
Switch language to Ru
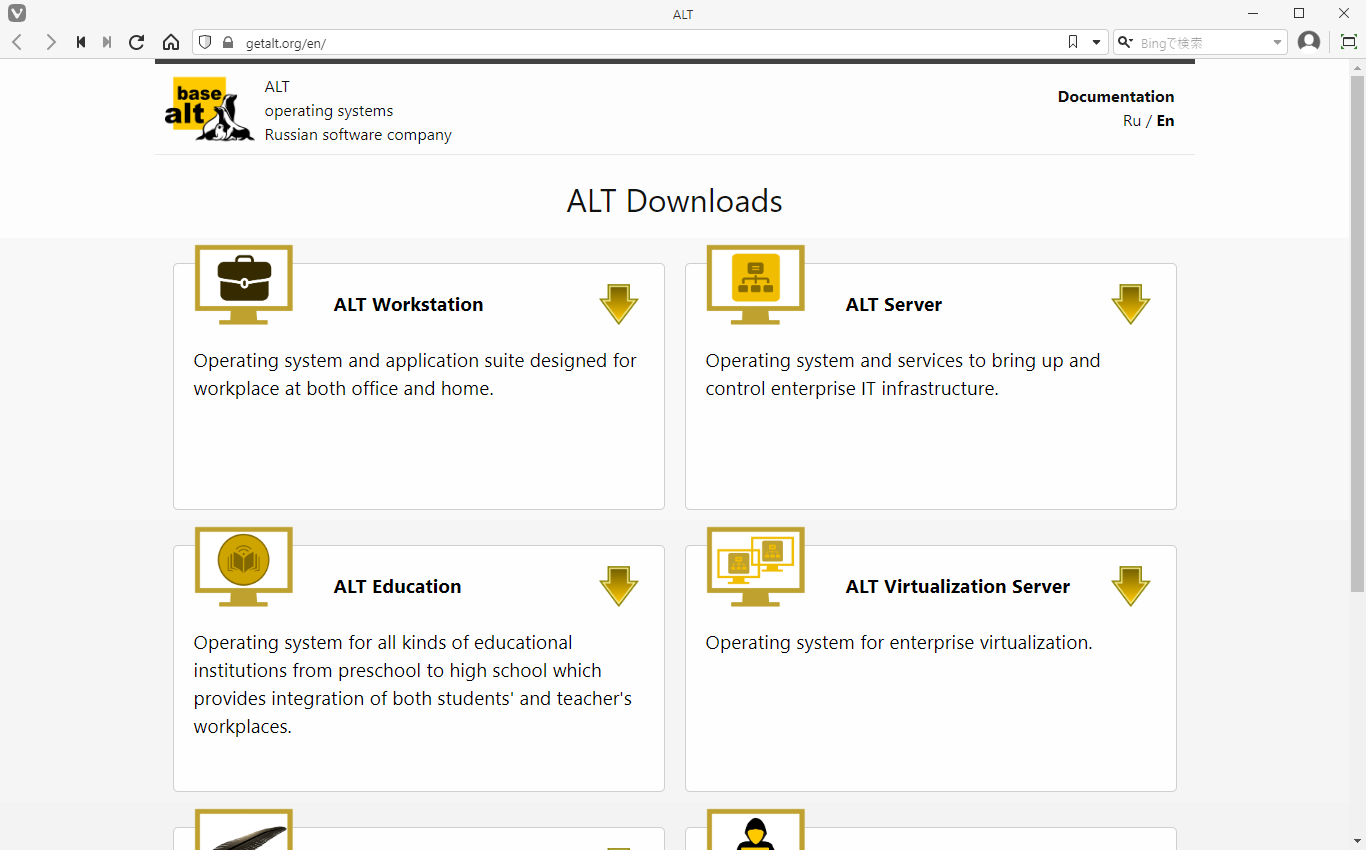pos(1132,121)
